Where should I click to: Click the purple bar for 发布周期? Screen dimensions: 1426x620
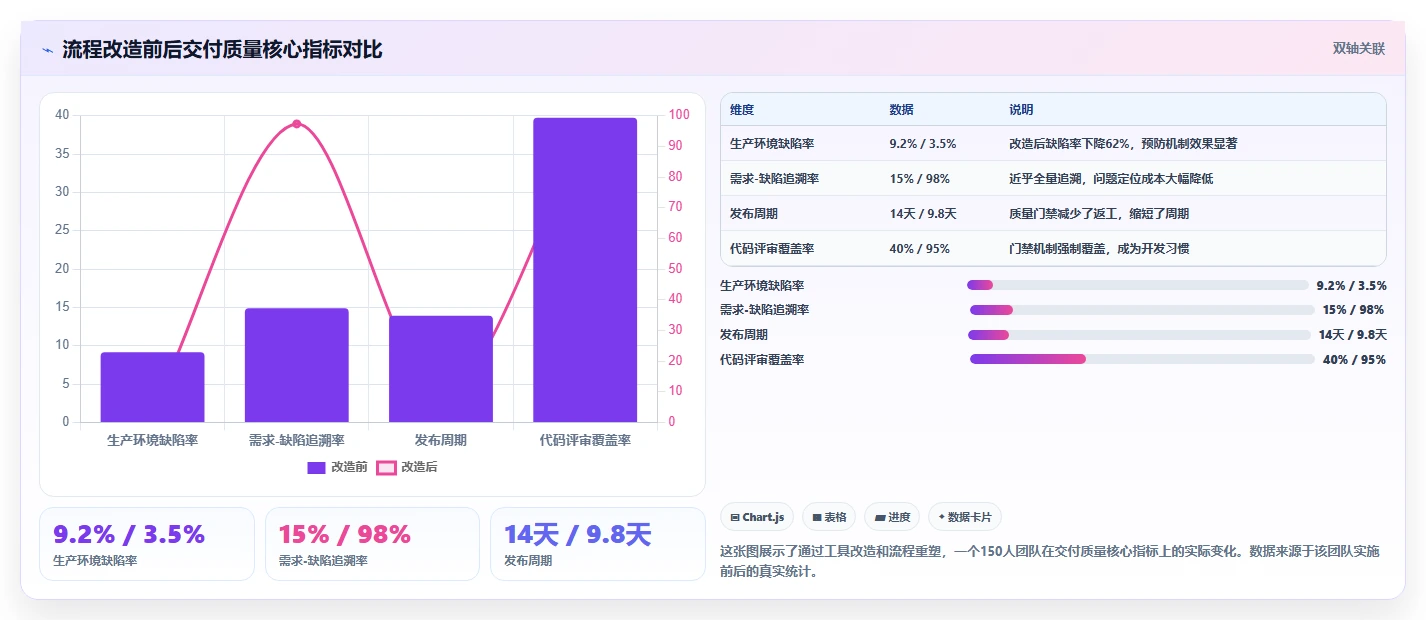[x=441, y=369]
